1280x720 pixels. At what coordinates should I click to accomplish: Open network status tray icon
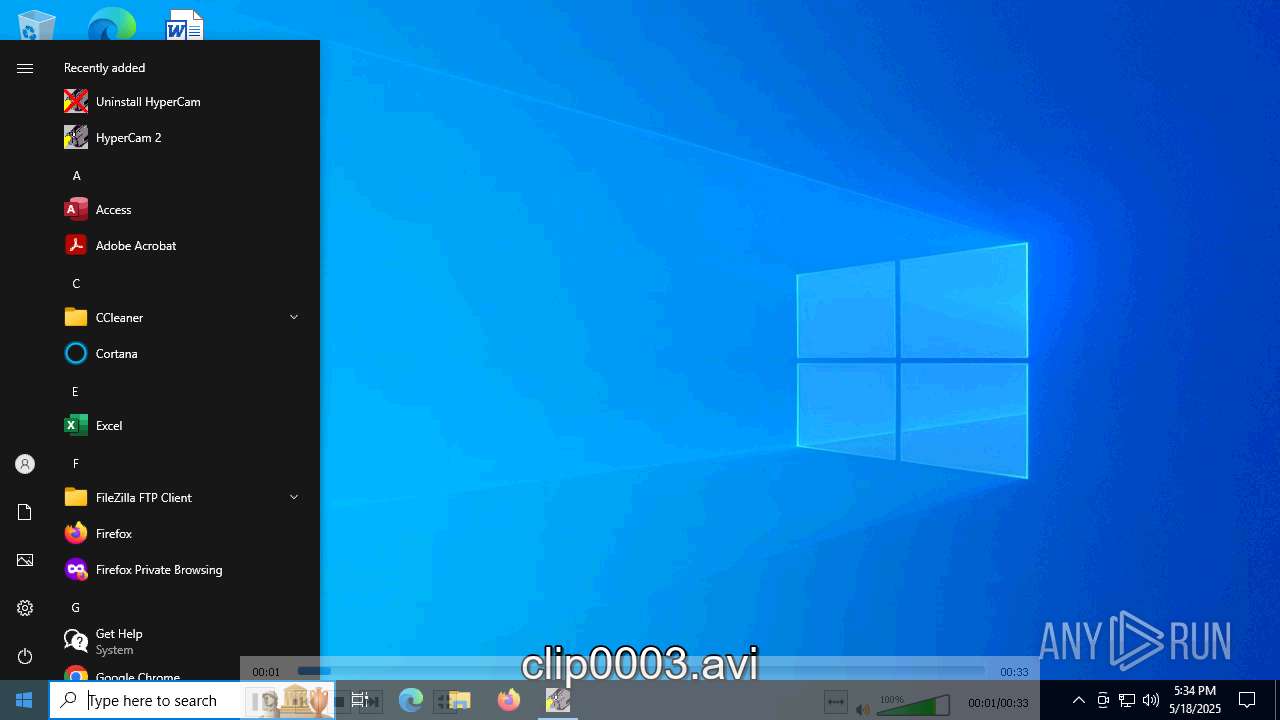pos(1127,700)
